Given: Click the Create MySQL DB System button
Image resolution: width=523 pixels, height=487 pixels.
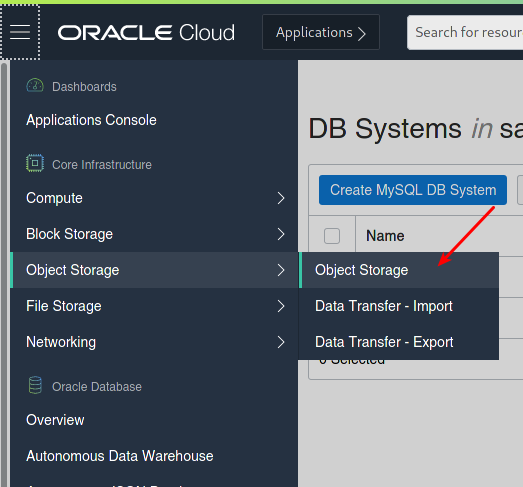Looking at the screenshot, I should 413,190.
